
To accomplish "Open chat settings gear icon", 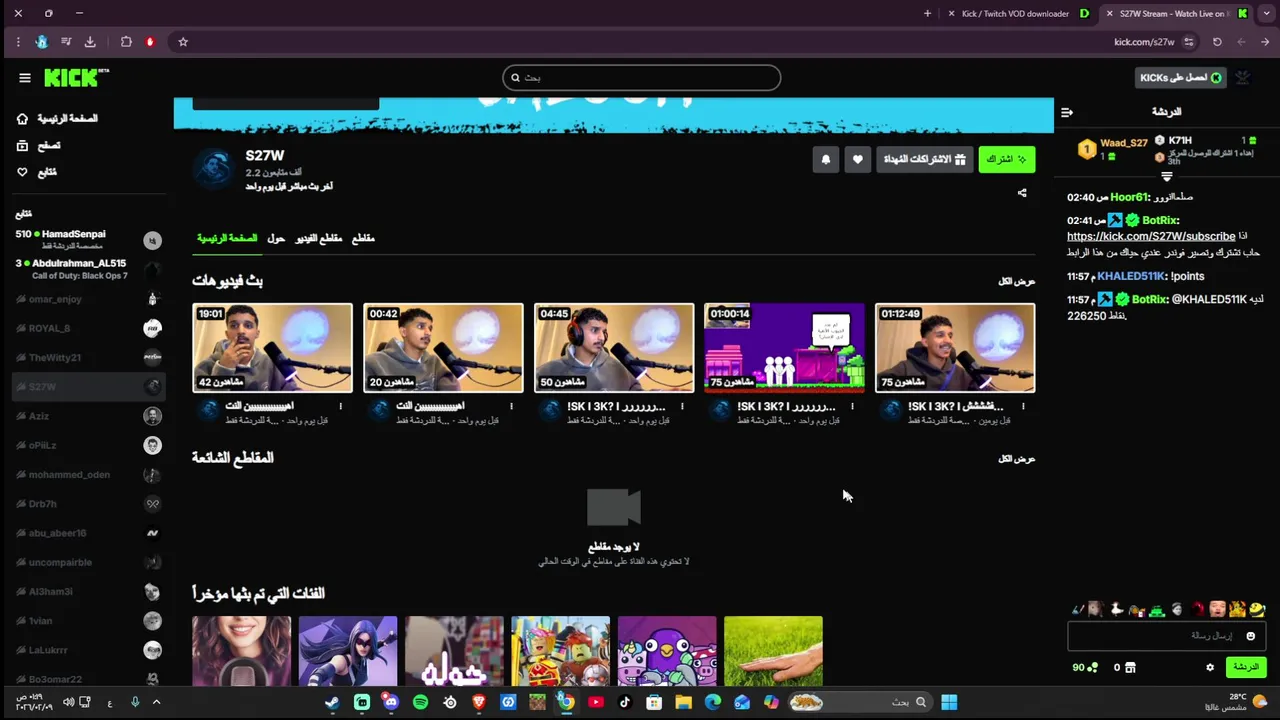I will (1210, 667).
